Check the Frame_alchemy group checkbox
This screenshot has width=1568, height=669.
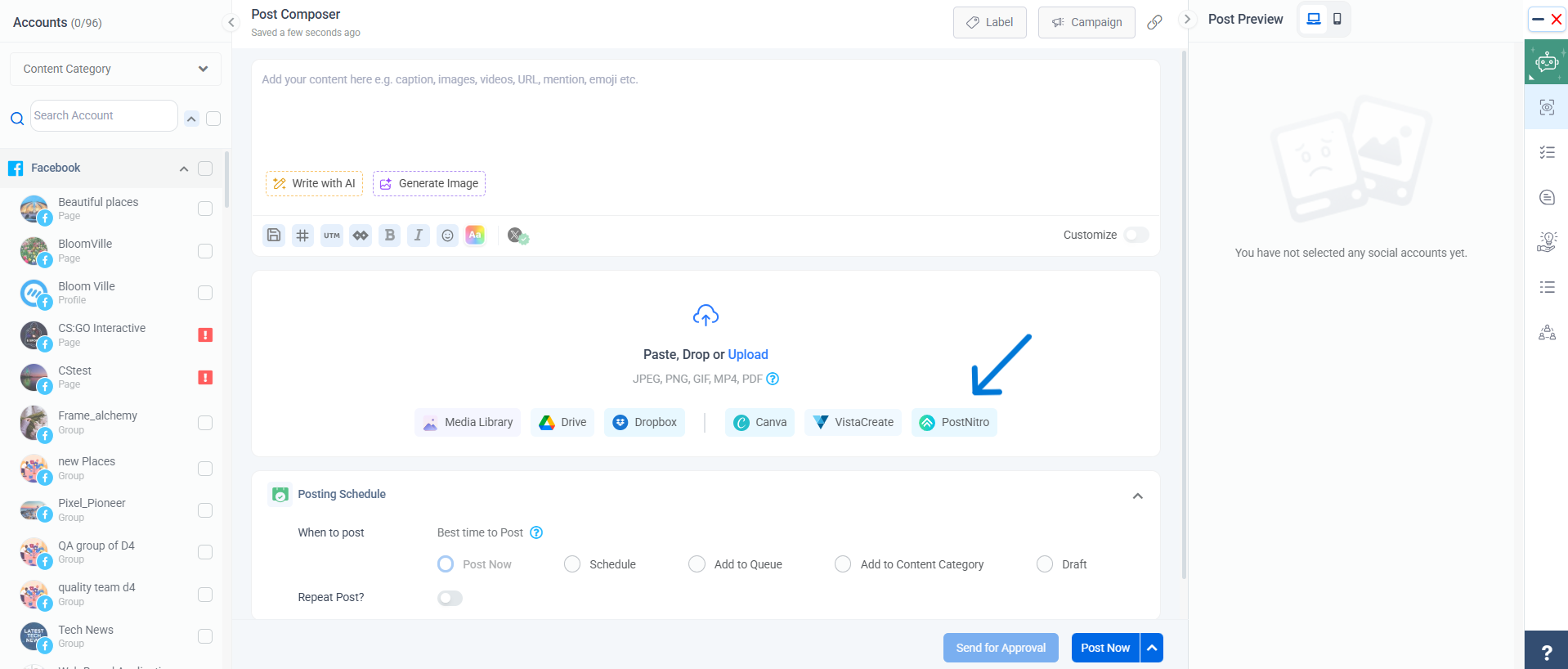(x=205, y=423)
